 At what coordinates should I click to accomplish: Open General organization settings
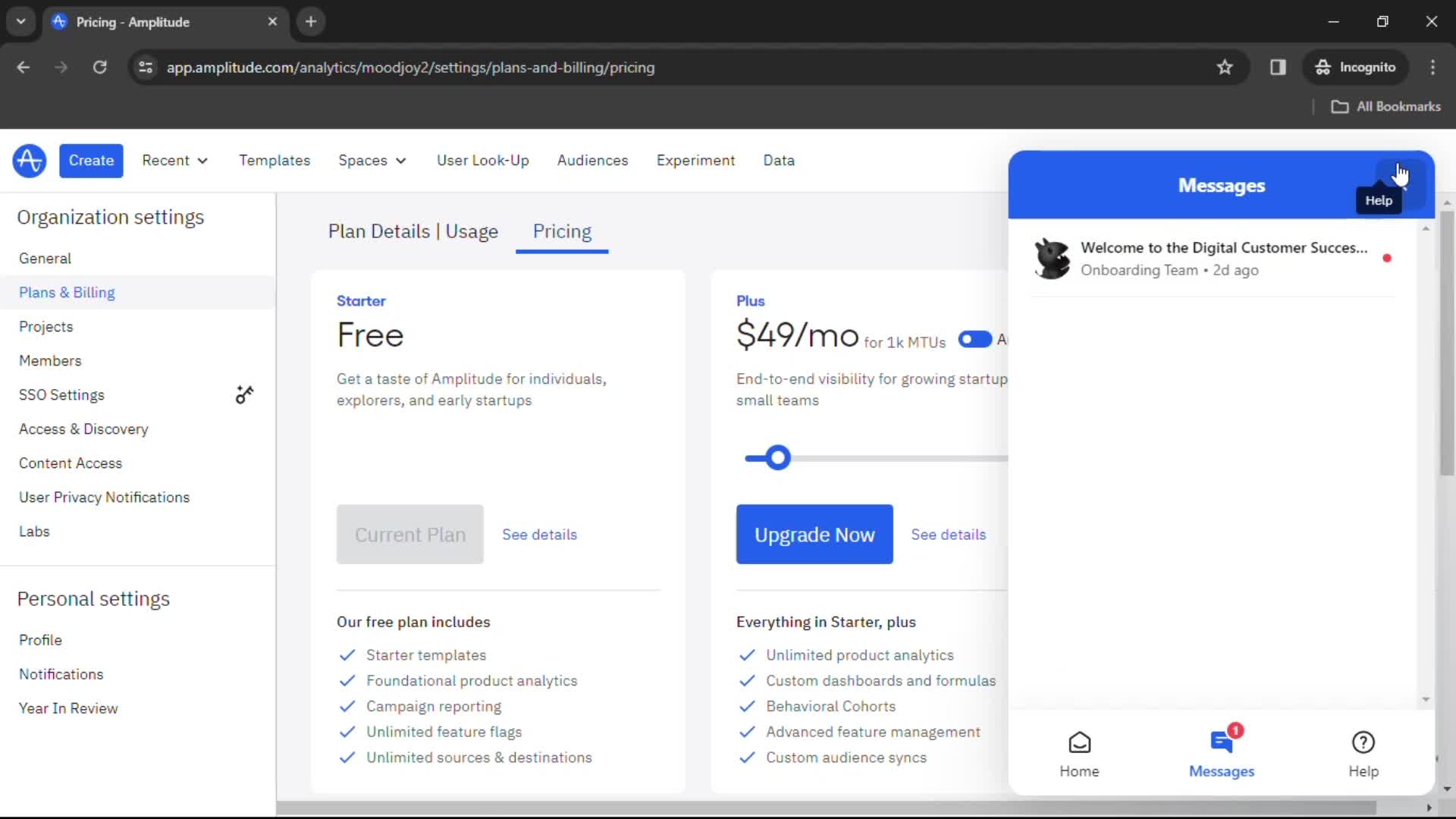(45, 259)
